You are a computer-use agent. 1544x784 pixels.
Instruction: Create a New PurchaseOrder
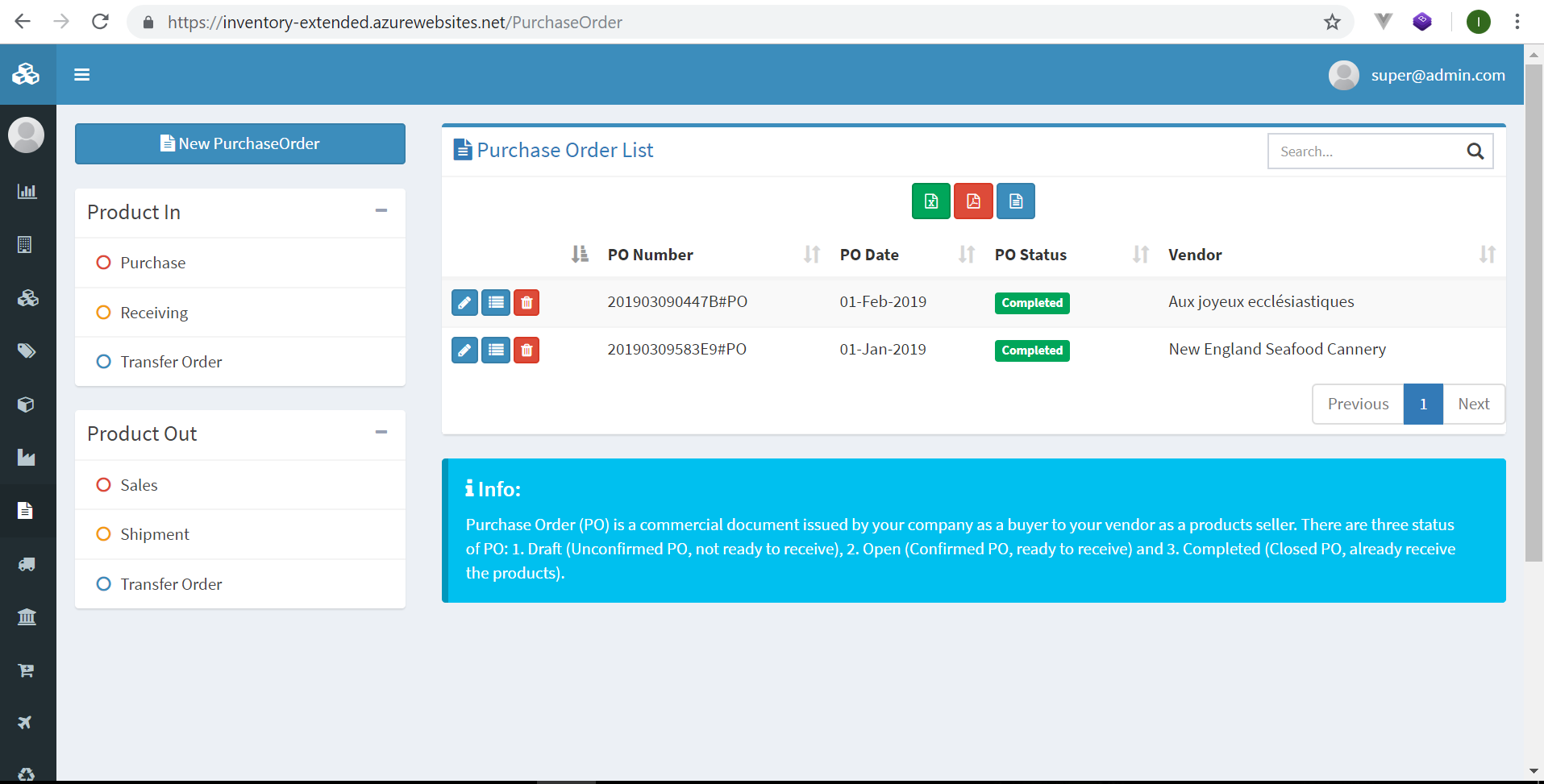(x=239, y=143)
